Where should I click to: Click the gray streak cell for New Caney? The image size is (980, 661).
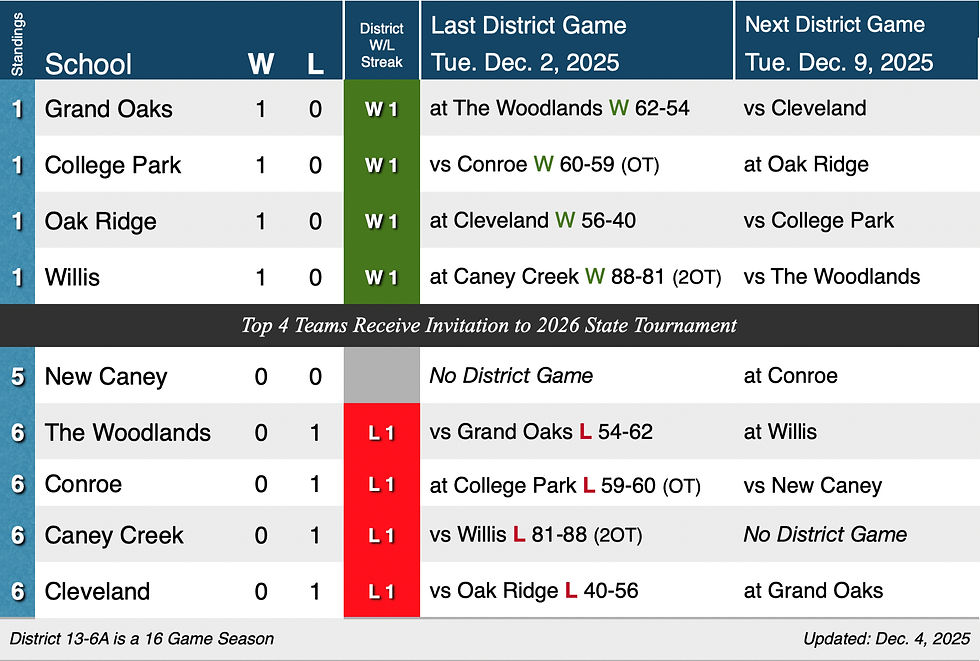(382, 376)
